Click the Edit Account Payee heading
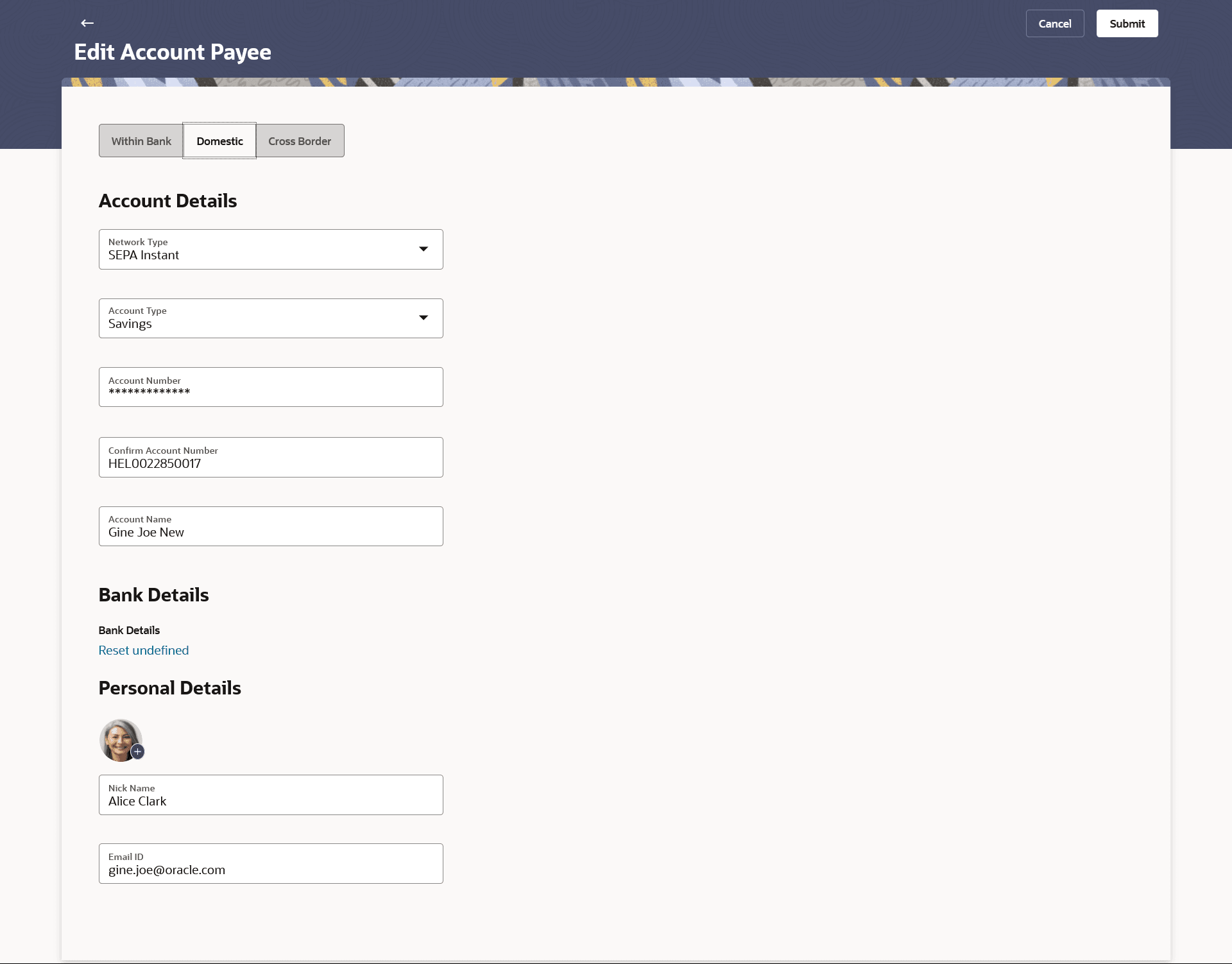The height and width of the screenshot is (964, 1232). pyautogui.click(x=173, y=52)
